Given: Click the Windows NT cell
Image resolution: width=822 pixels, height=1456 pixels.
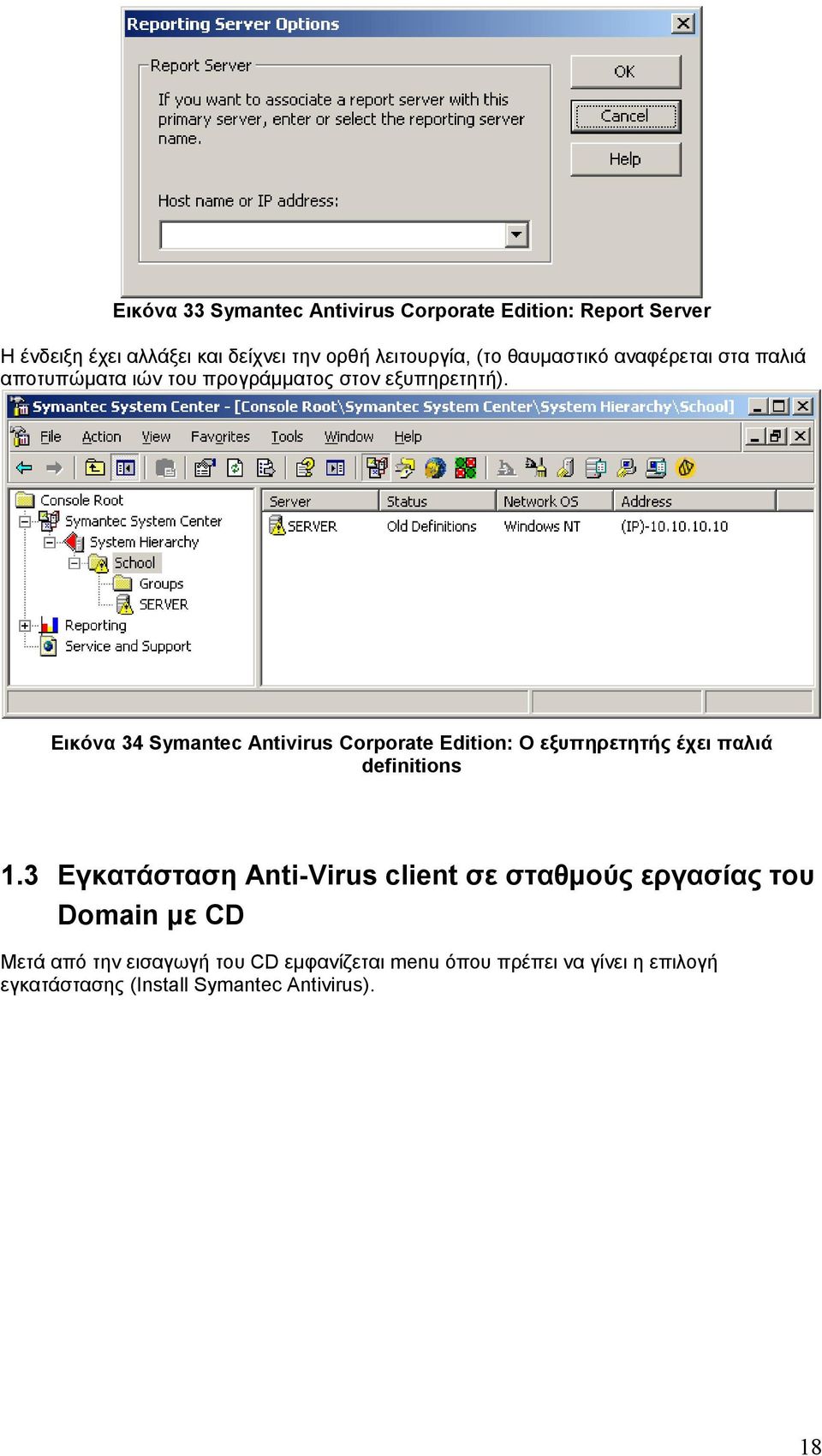Looking at the screenshot, I should point(542,526).
